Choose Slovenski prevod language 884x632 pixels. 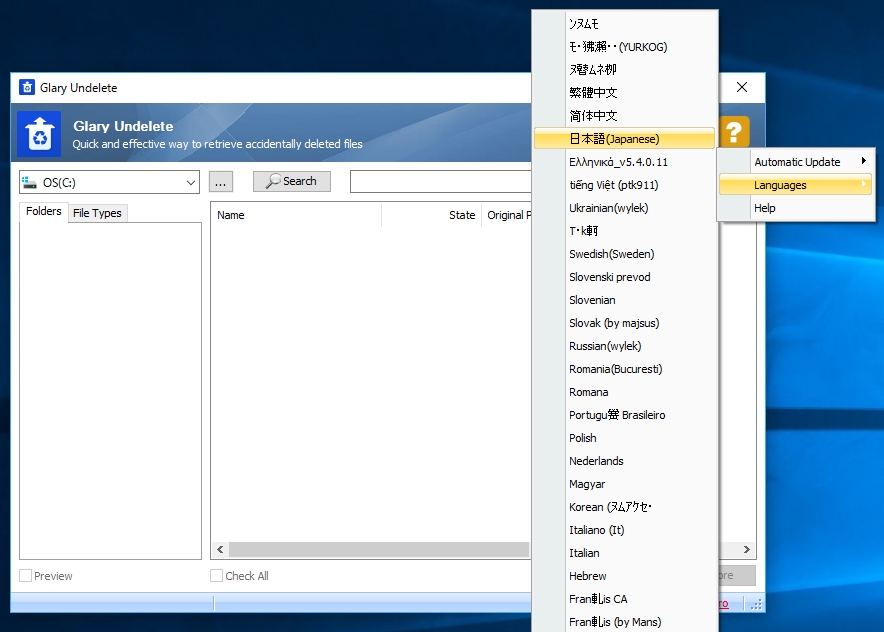coord(625,277)
